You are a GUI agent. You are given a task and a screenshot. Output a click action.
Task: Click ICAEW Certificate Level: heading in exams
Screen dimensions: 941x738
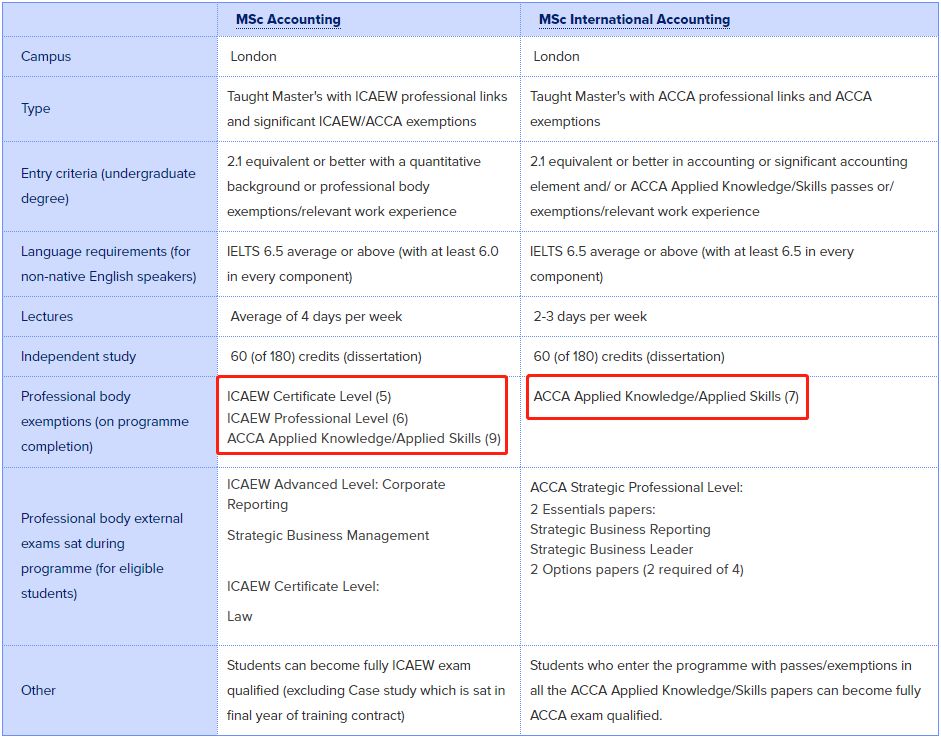[303, 586]
